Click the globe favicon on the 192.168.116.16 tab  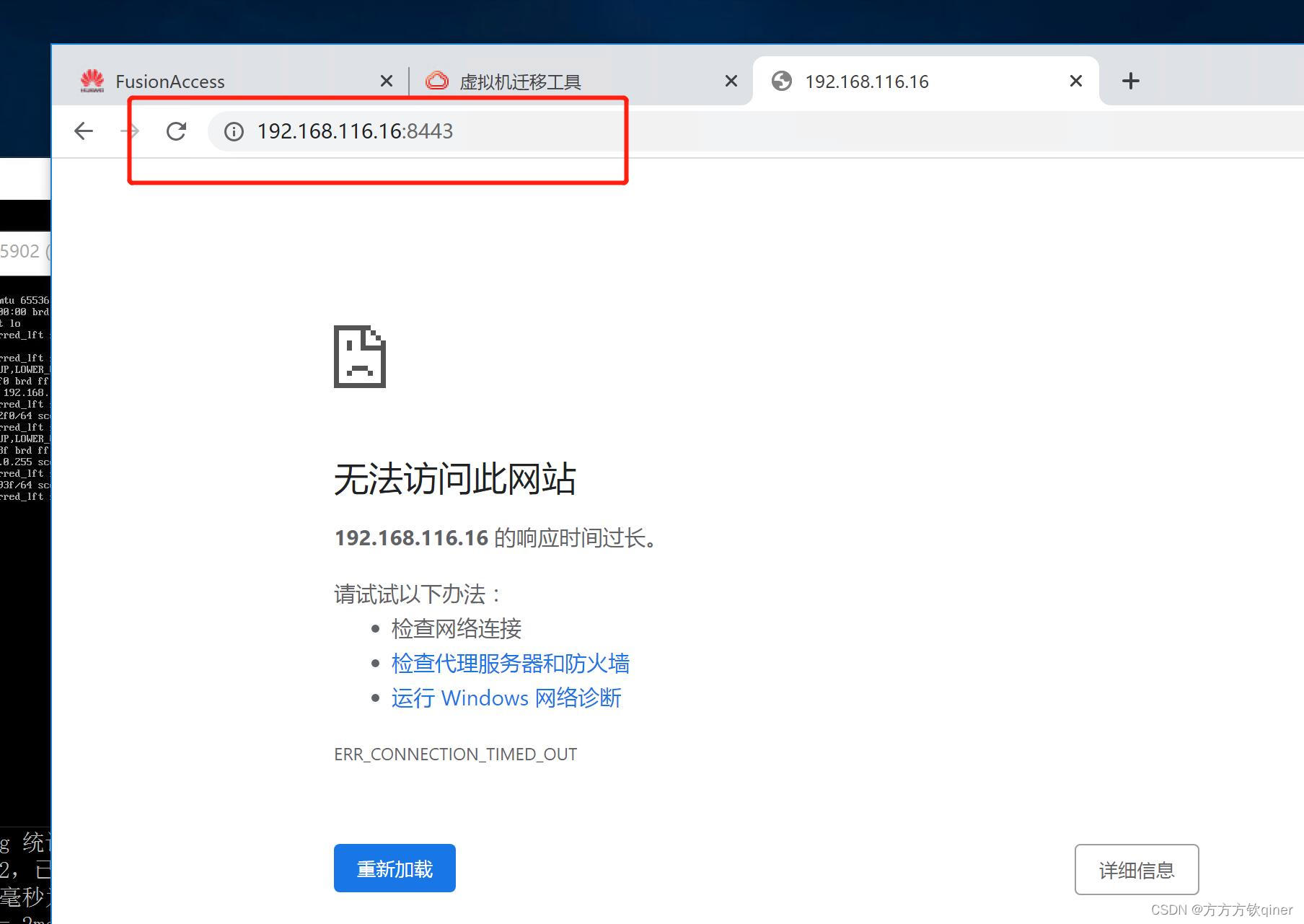[x=782, y=81]
